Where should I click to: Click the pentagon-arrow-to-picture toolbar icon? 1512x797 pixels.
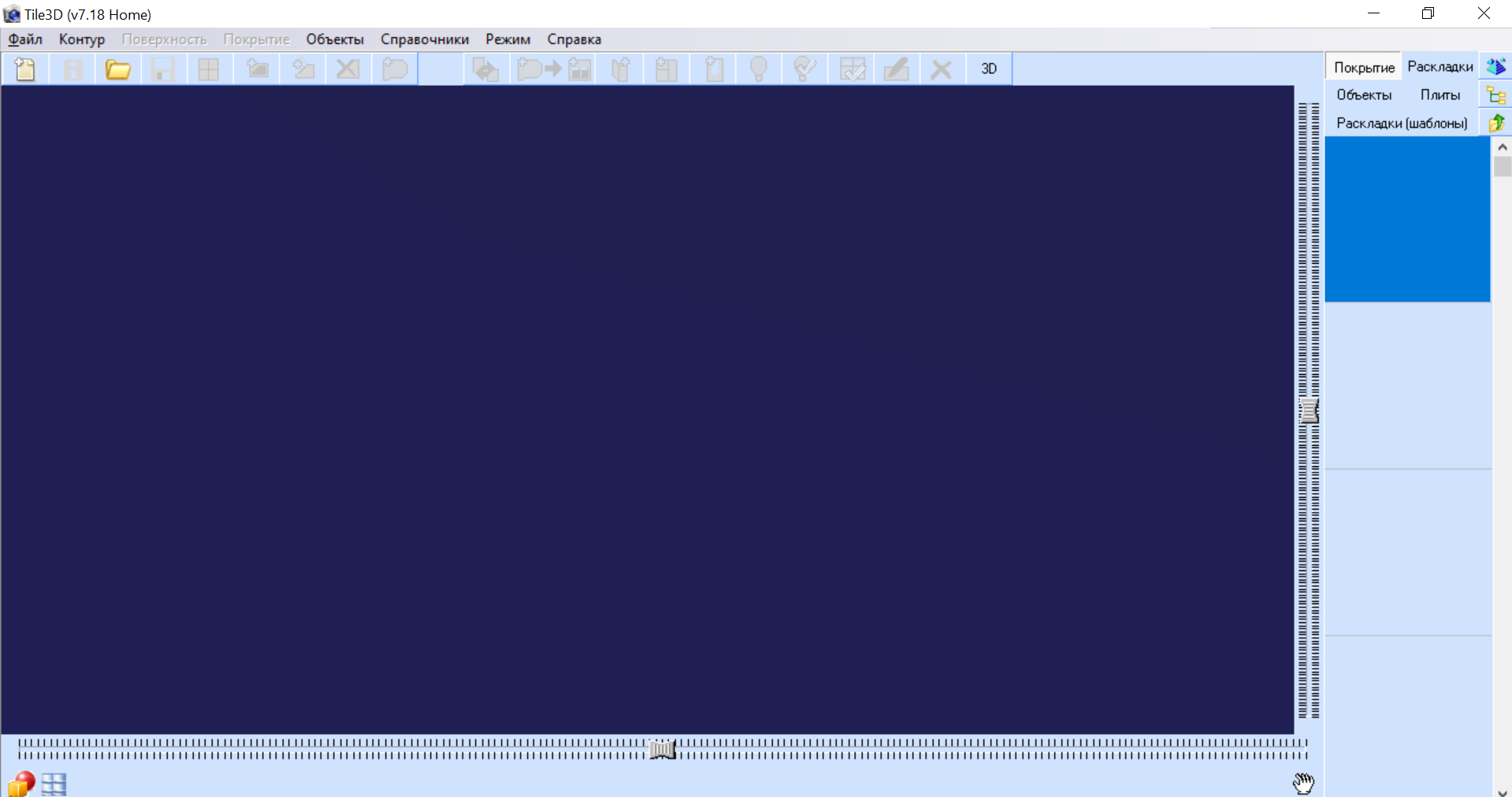pyautogui.click(x=555, y=69)
